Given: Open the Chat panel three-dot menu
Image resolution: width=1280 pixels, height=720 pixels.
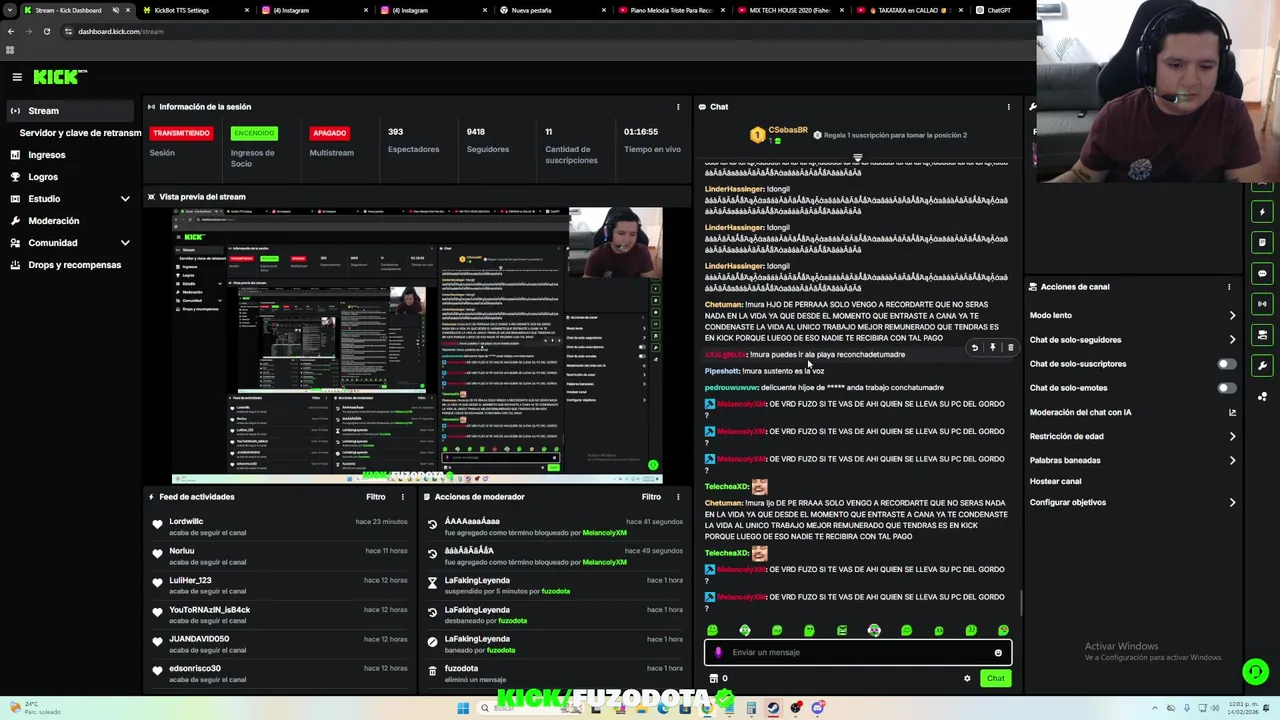Looking at the screenshot, I should (1008, 107).
